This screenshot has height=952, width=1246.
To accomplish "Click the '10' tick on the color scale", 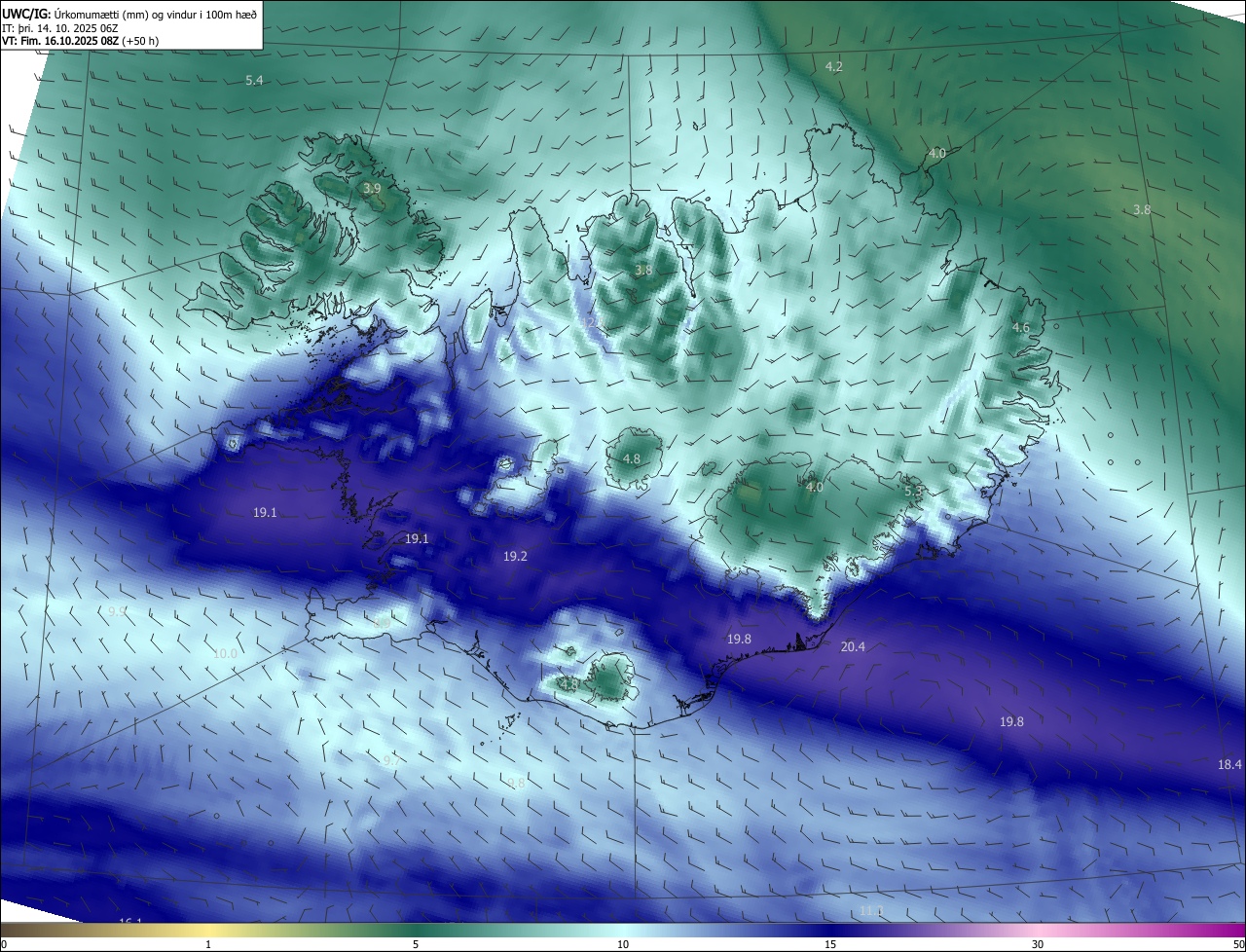I will coord(623,944).
